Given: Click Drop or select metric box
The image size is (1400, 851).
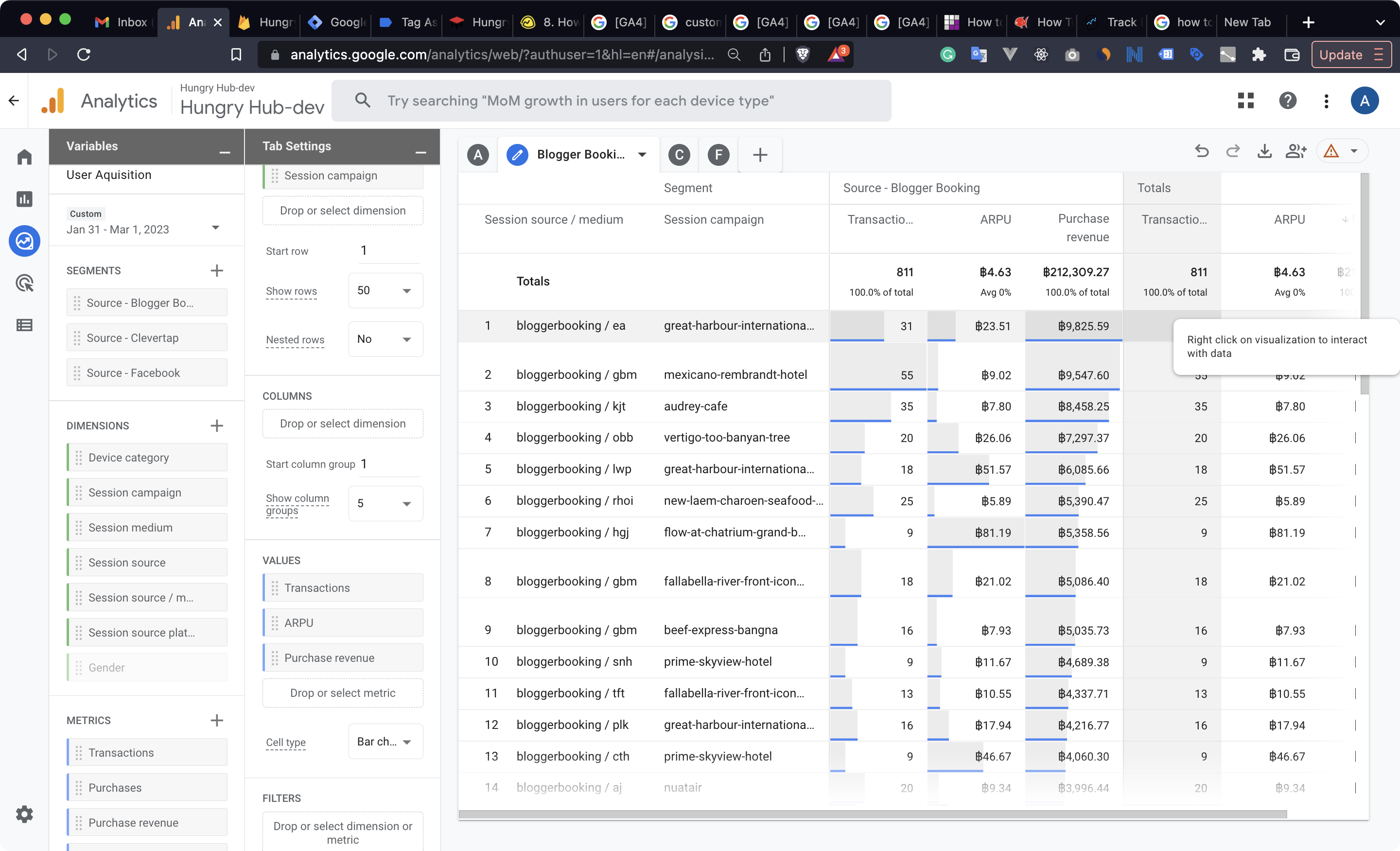Looking at the screenshot, I should point(343,693).
